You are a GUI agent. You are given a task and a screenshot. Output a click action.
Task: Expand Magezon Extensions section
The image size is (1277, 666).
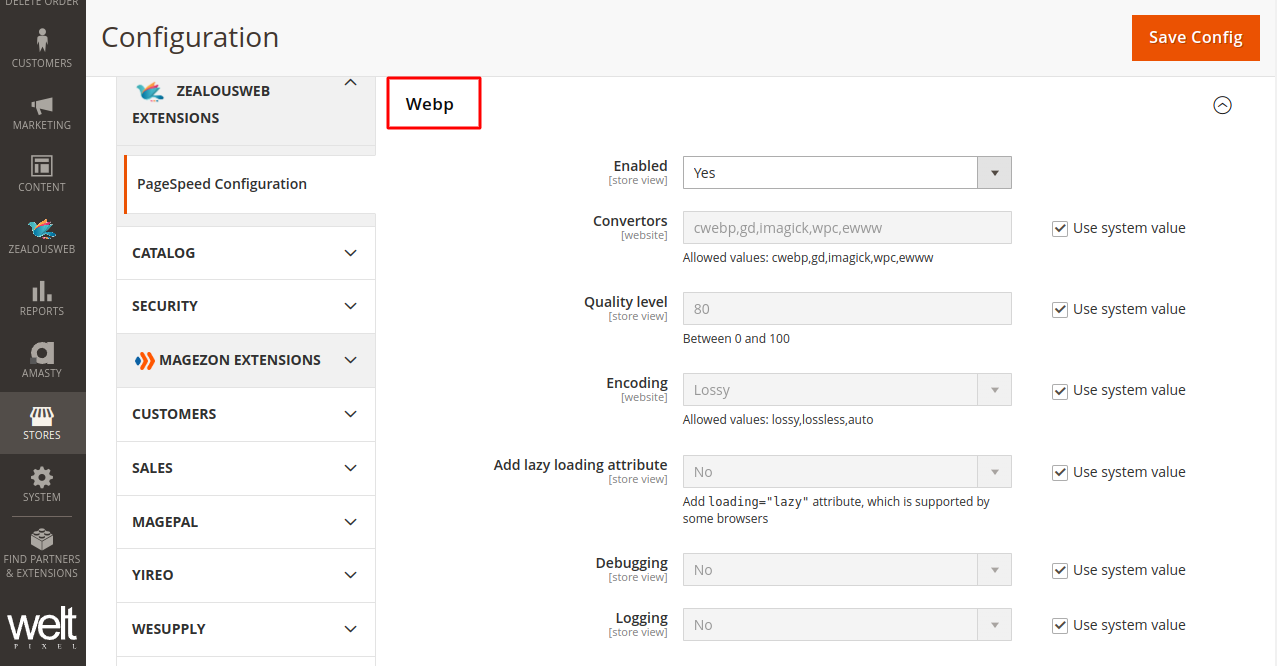point(245,360)
